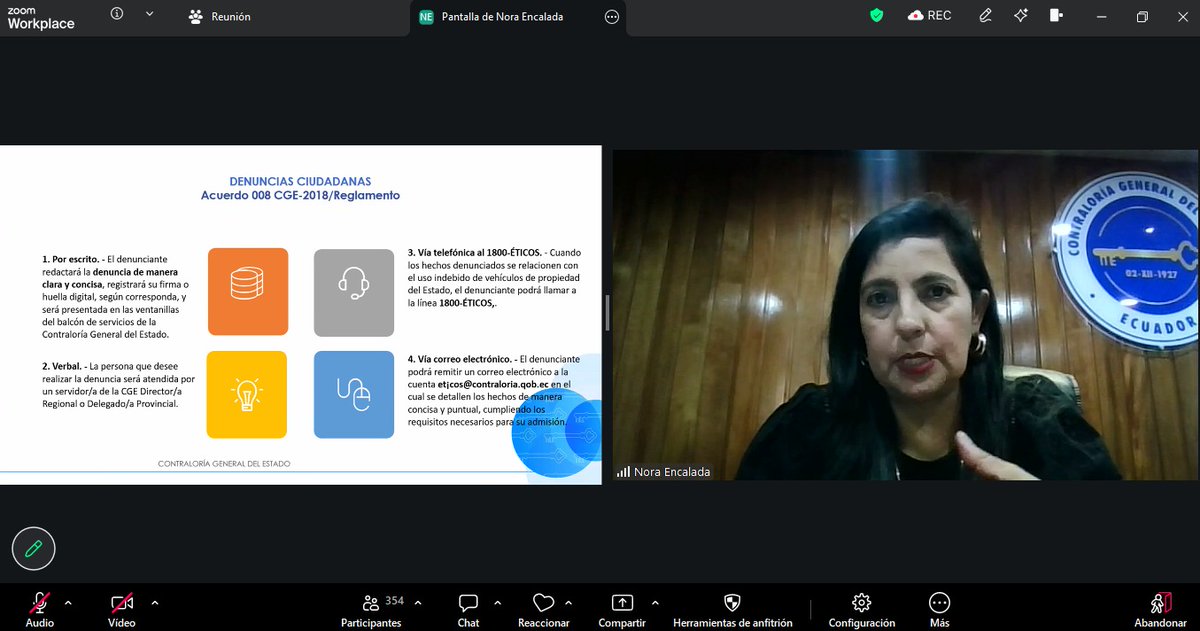The image size is (1200, 631).
Task: Open Configuración settings
Action: coord(860,608)
